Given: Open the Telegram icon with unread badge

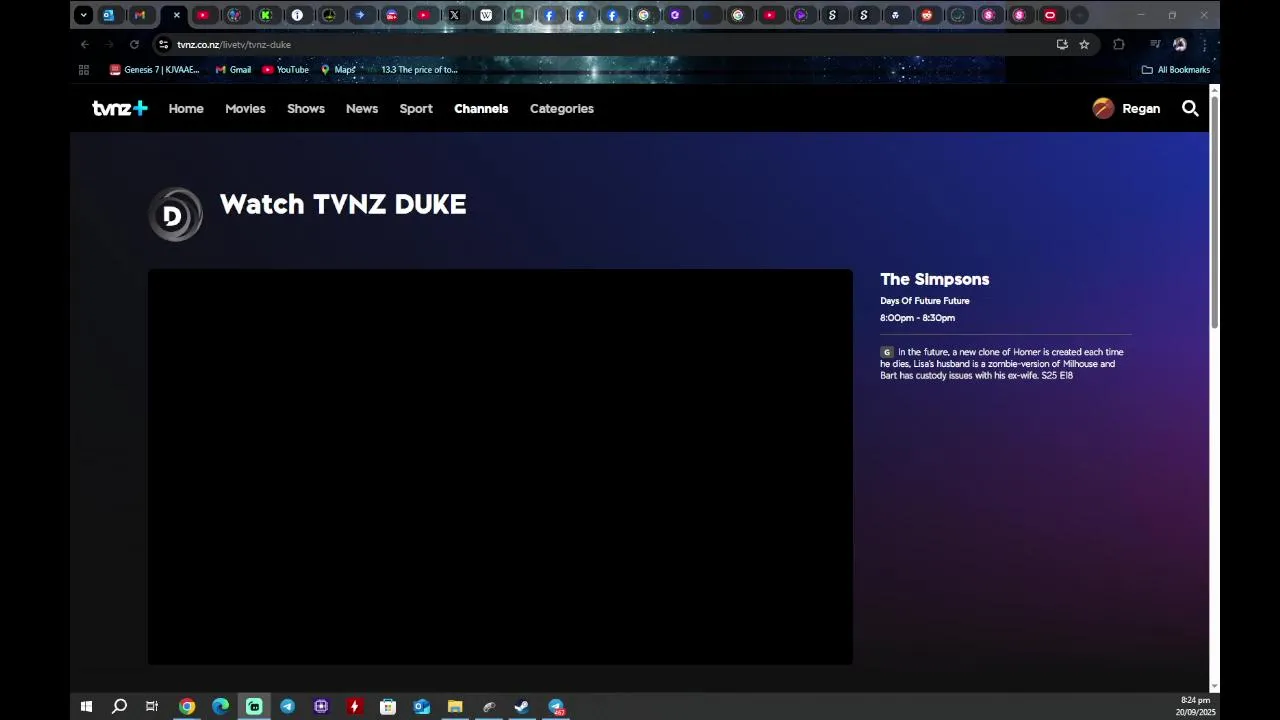Looking at the screenshot, I should click(556, 706).
